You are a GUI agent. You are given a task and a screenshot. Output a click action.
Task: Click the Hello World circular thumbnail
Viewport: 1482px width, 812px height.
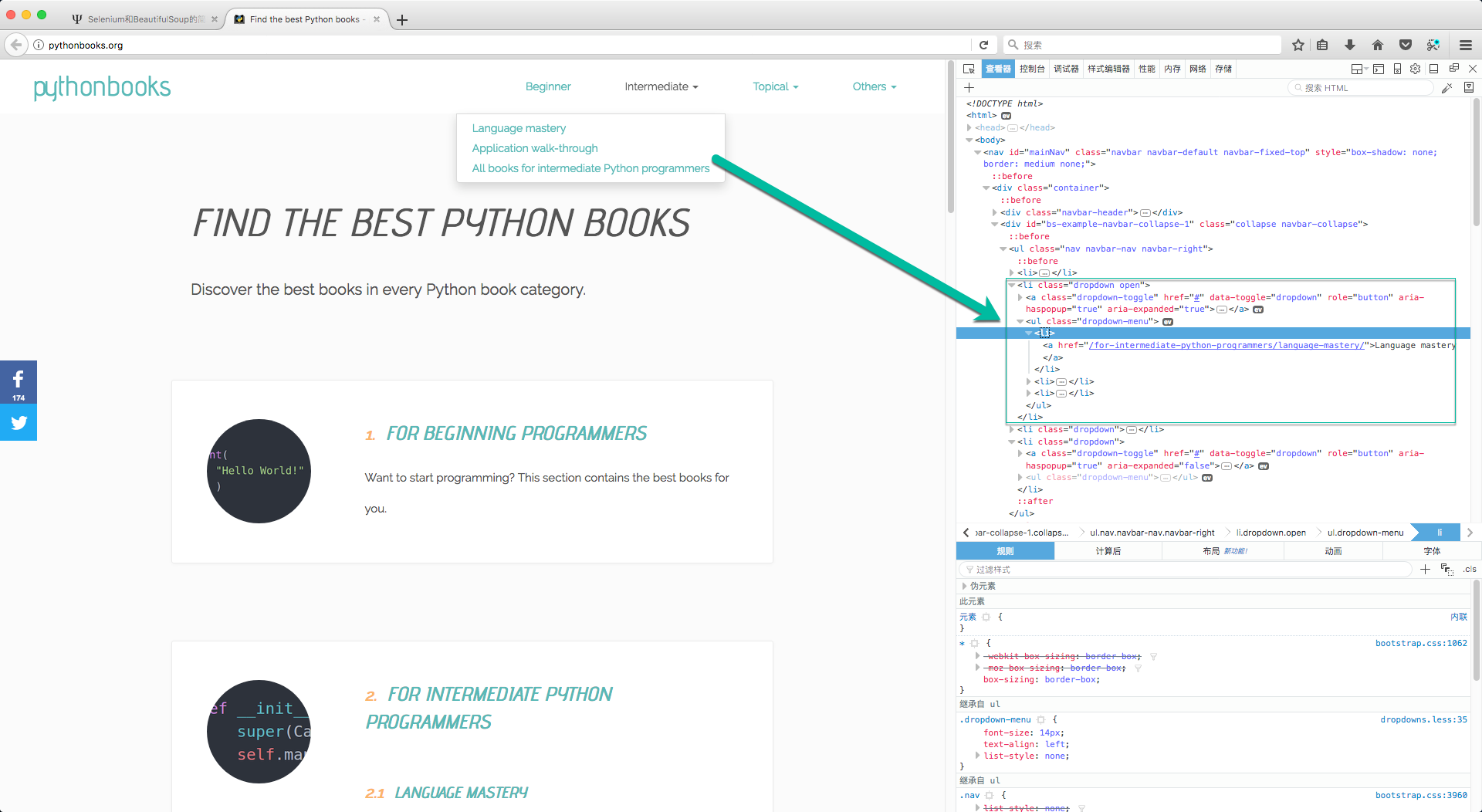pos(259,471)
